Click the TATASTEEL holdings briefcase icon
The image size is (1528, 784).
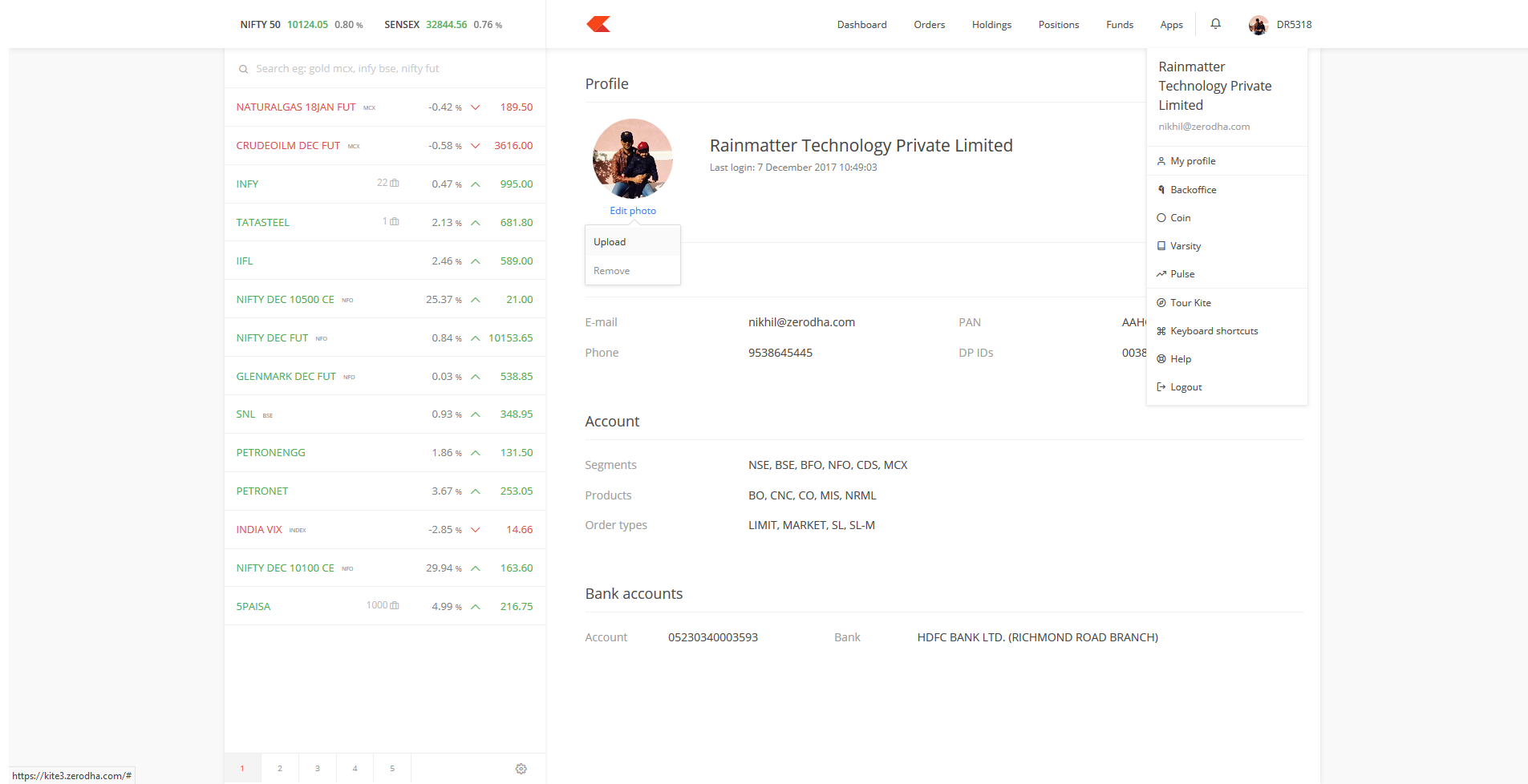[395, 222]
